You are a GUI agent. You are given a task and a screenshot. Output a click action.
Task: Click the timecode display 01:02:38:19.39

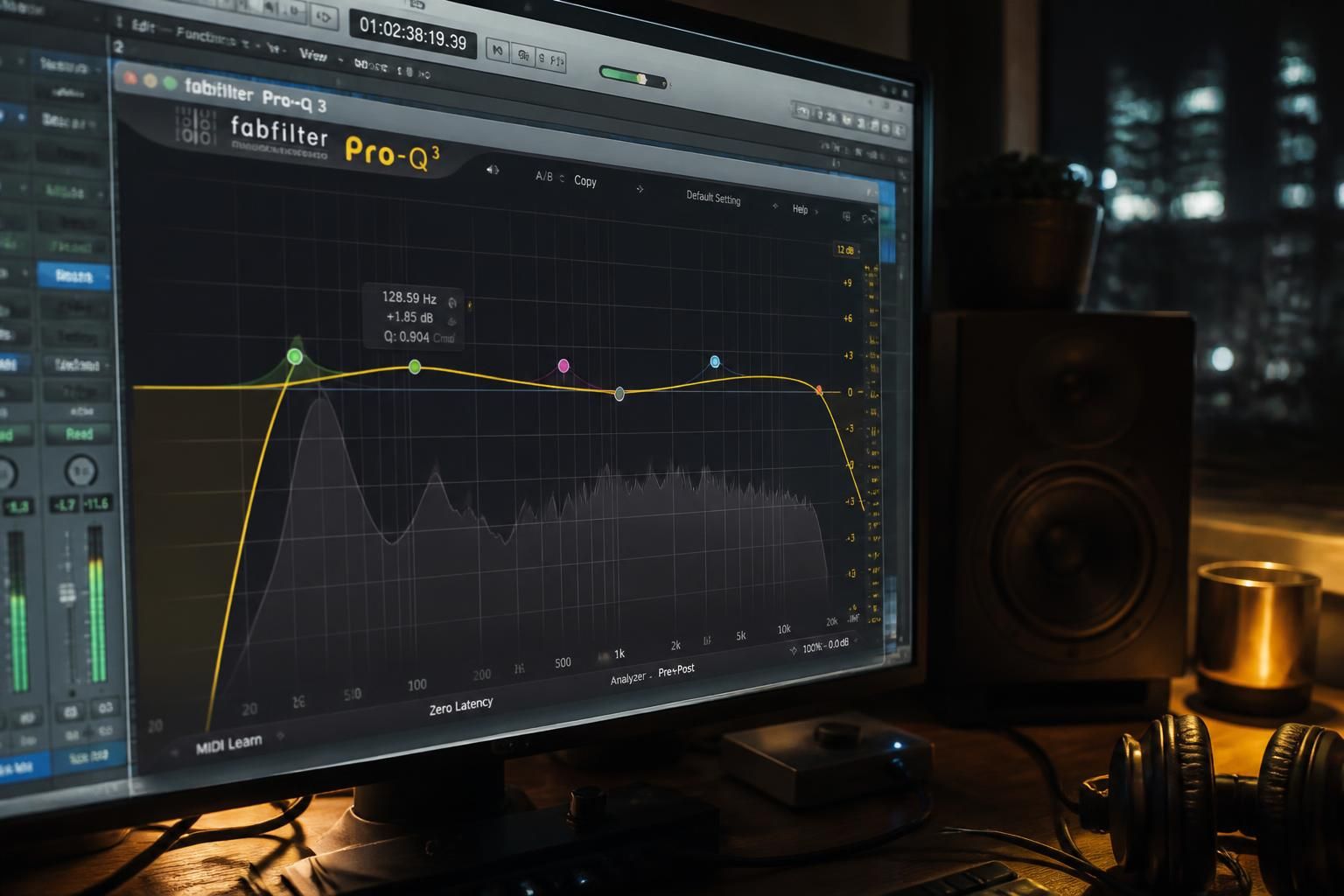(x=413, y=35)
